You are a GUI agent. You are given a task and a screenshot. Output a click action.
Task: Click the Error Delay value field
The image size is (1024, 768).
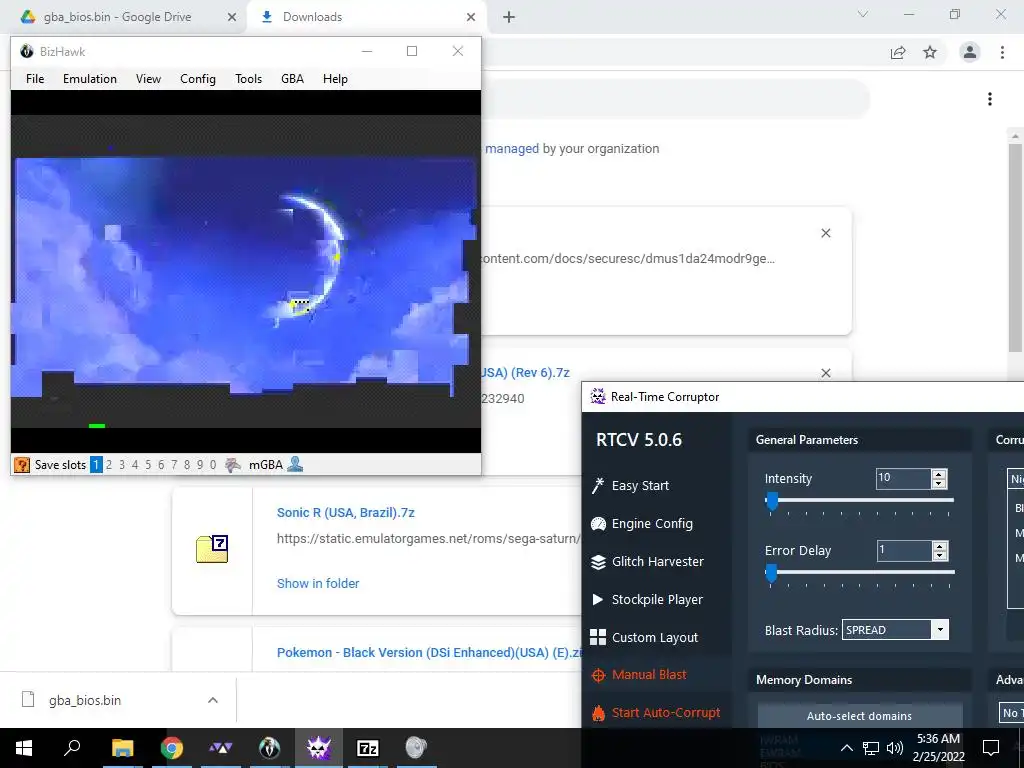904,551
